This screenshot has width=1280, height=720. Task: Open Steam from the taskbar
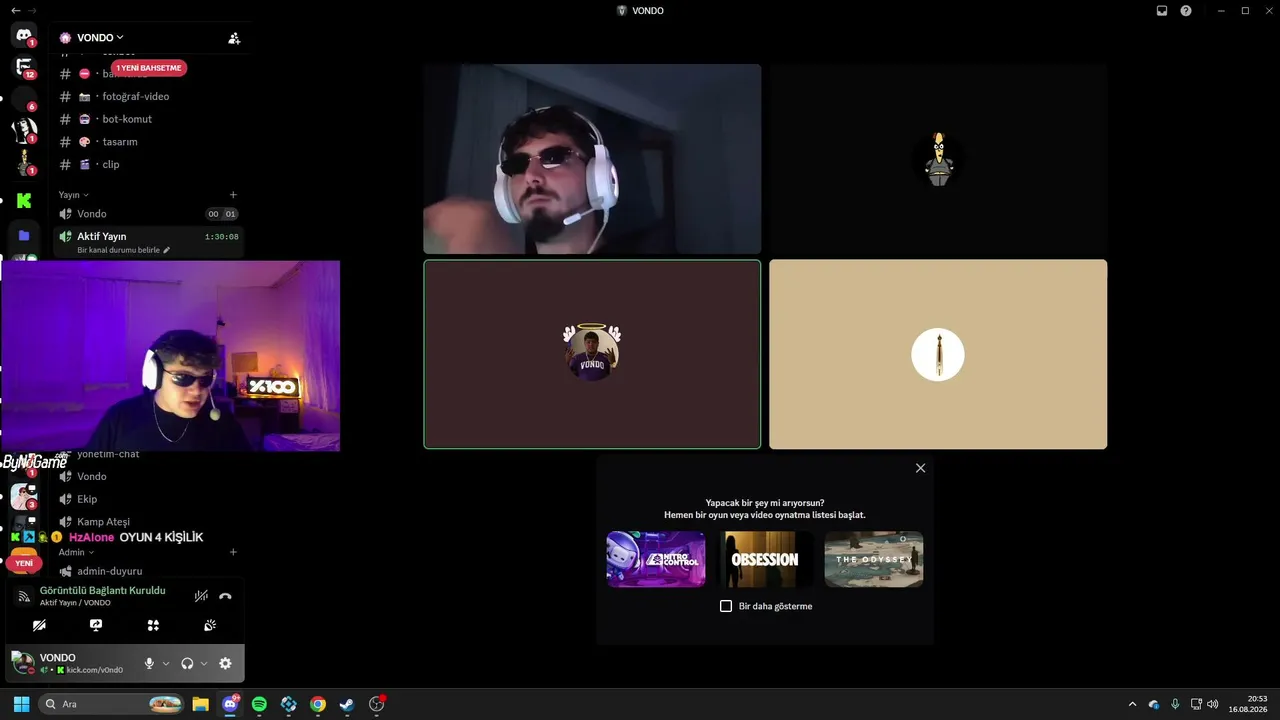346,704
